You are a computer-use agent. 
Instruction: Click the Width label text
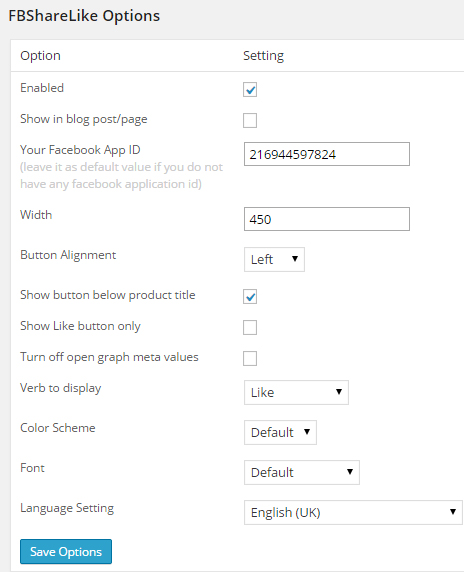36,214
